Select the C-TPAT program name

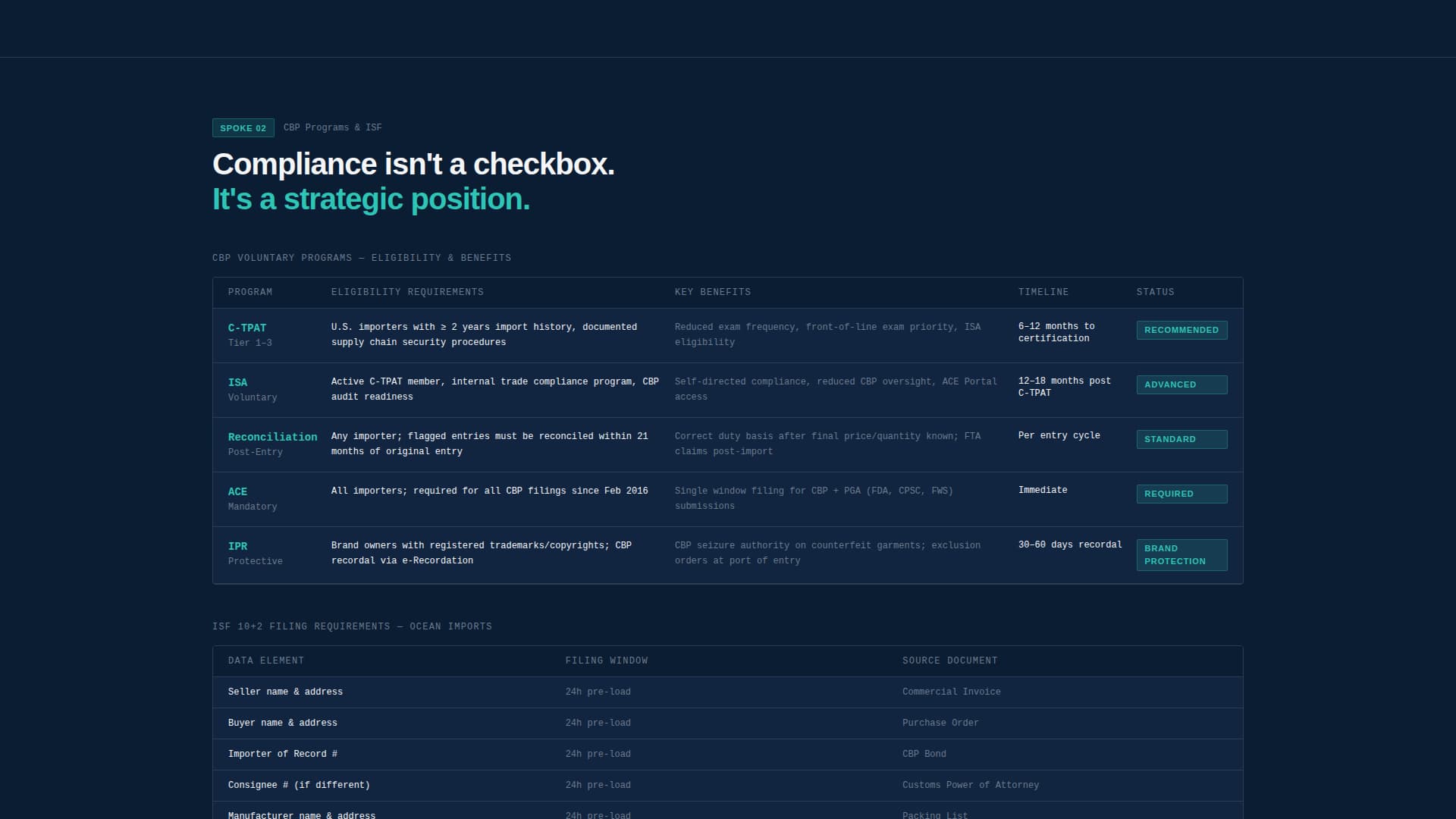pyautogui.click(x=247, y=328)
